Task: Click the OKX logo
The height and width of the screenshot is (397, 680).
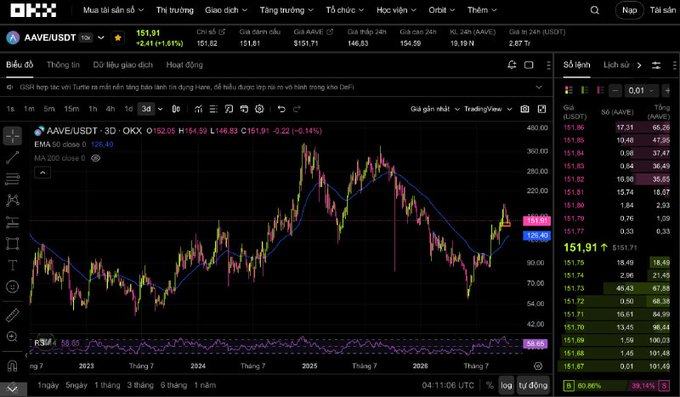Action: tap(33, 10)
